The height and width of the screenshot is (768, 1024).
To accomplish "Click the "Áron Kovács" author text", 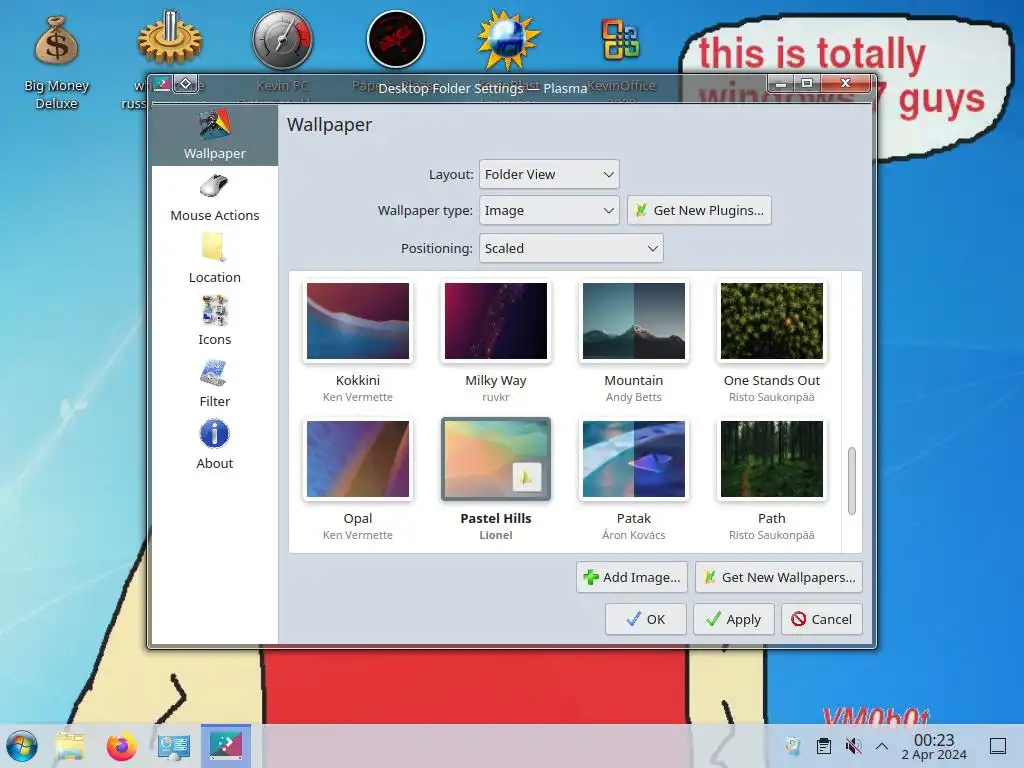I will pos(633,535).
